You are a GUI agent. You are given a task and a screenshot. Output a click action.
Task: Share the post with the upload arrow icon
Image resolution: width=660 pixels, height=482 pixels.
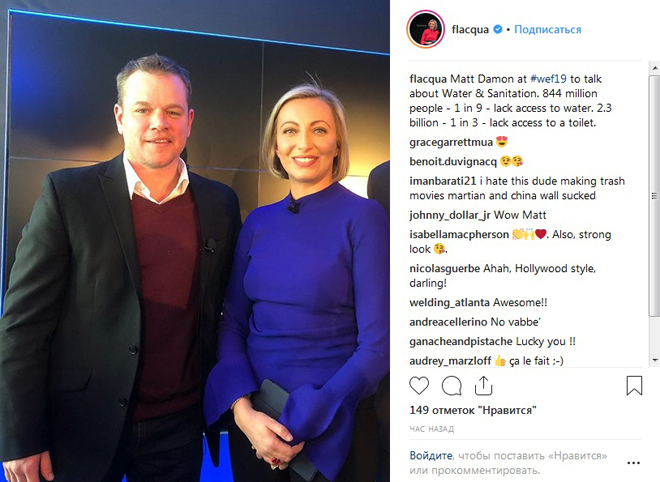484,386
